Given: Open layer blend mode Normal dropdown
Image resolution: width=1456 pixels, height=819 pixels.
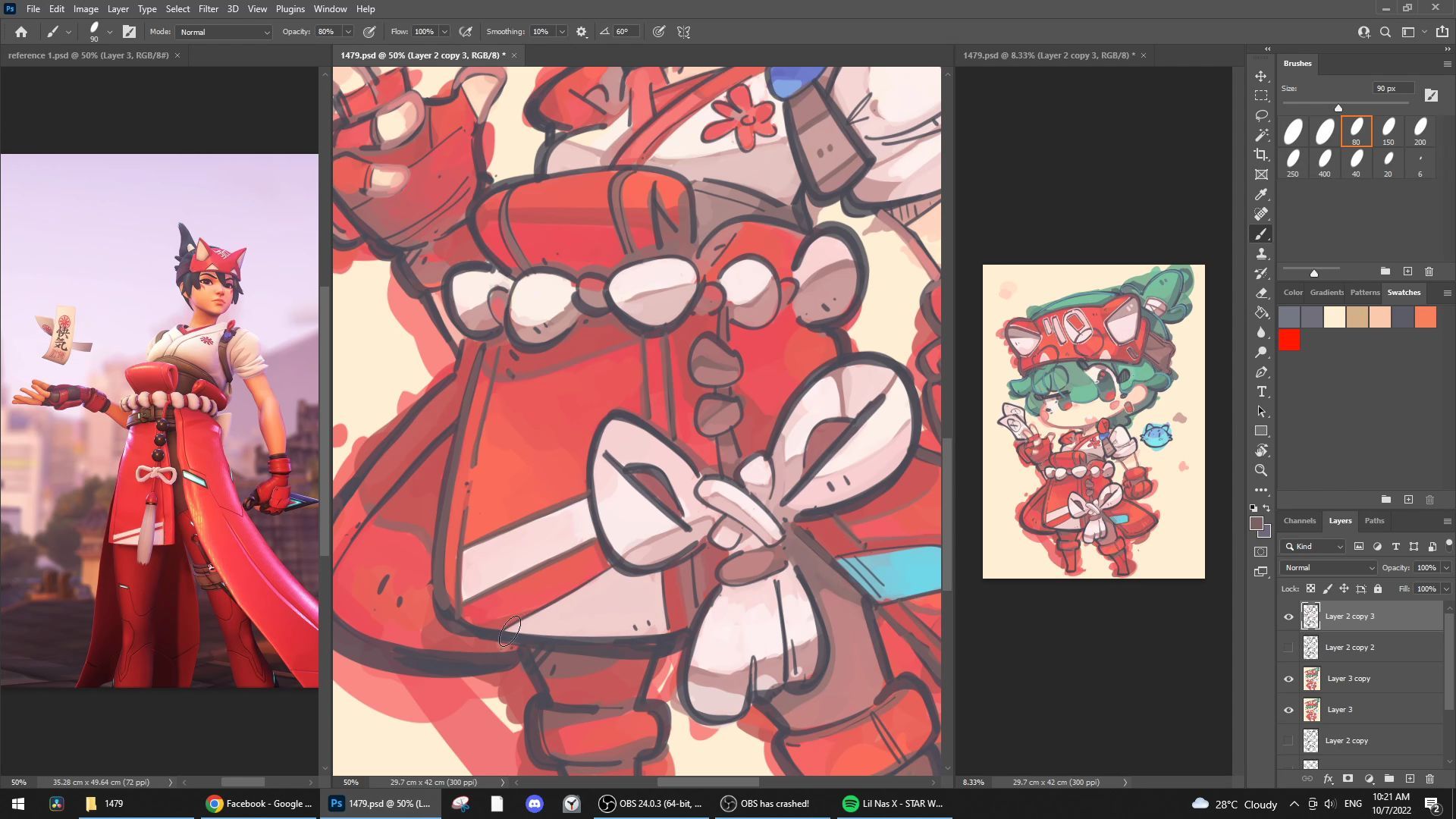Looking at the screenshot, I should (x=1329, y=568).
